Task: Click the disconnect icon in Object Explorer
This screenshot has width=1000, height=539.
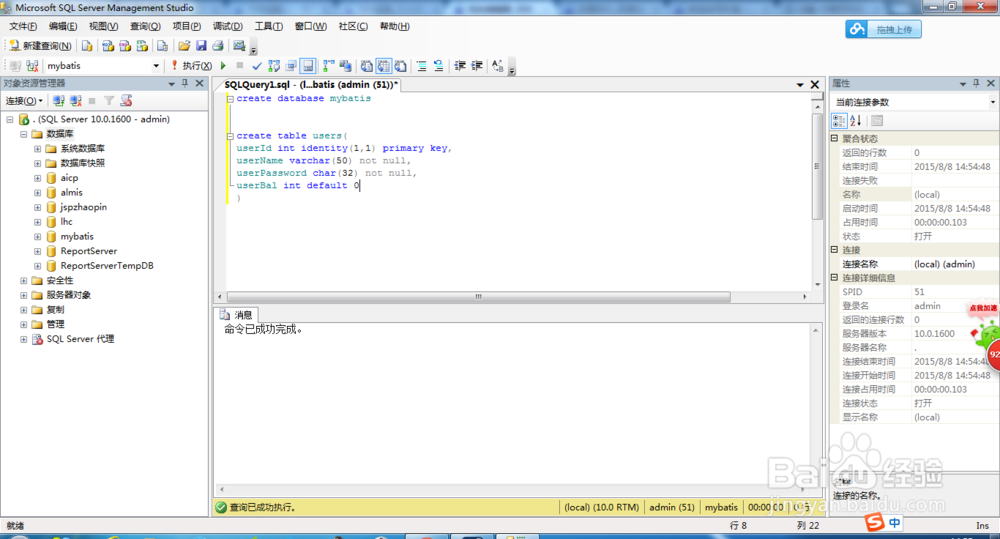Action: pos(76,101)
